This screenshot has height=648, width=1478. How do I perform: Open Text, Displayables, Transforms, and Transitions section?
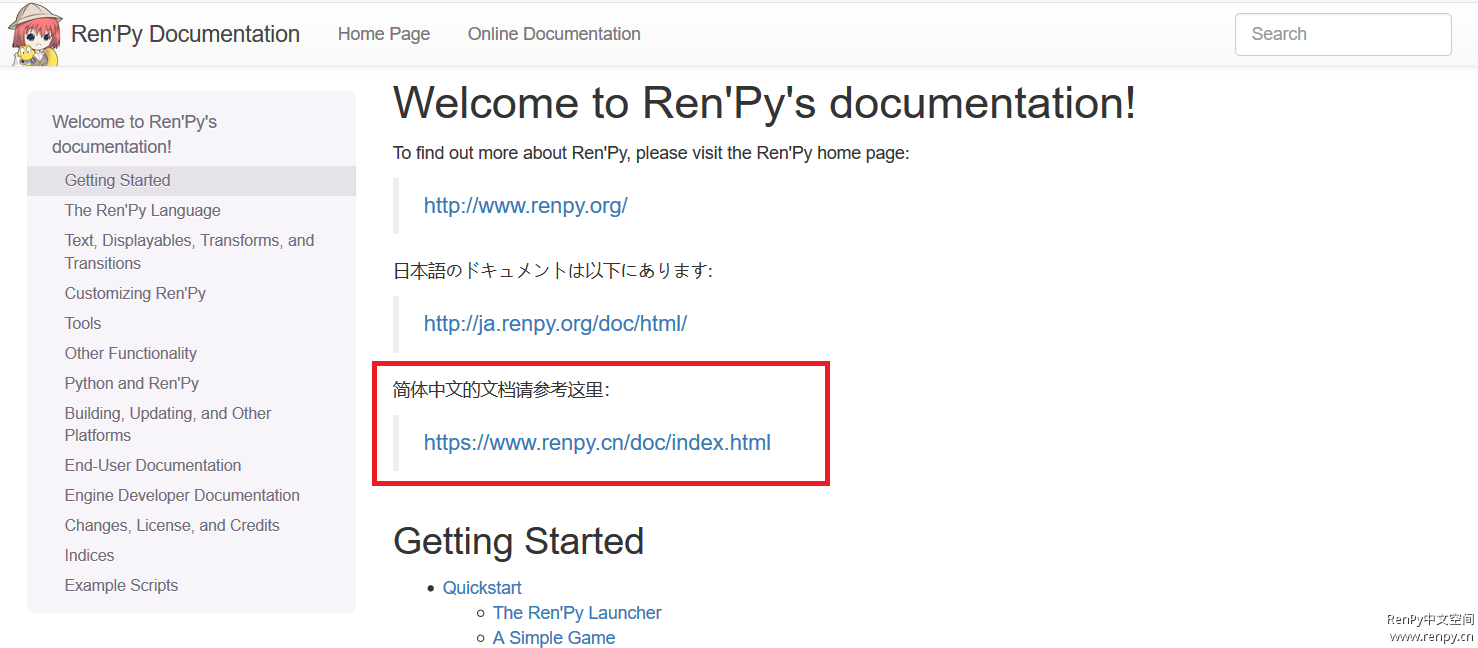click(190, 252)
